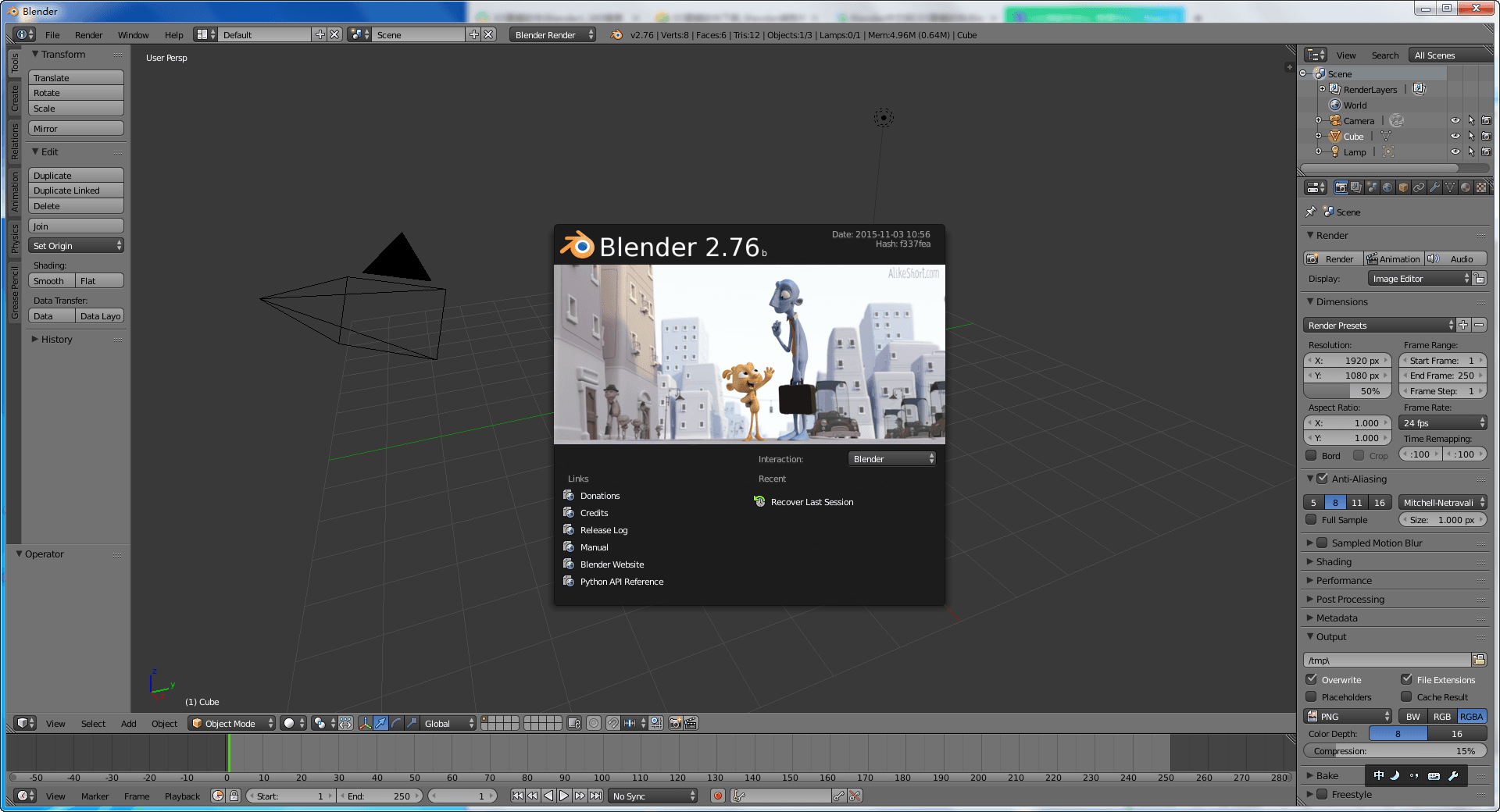The width and height of the screenshot is (1500, 812).
Task: Toggle the Overwrite checkbox
Action: (1311, 679)
